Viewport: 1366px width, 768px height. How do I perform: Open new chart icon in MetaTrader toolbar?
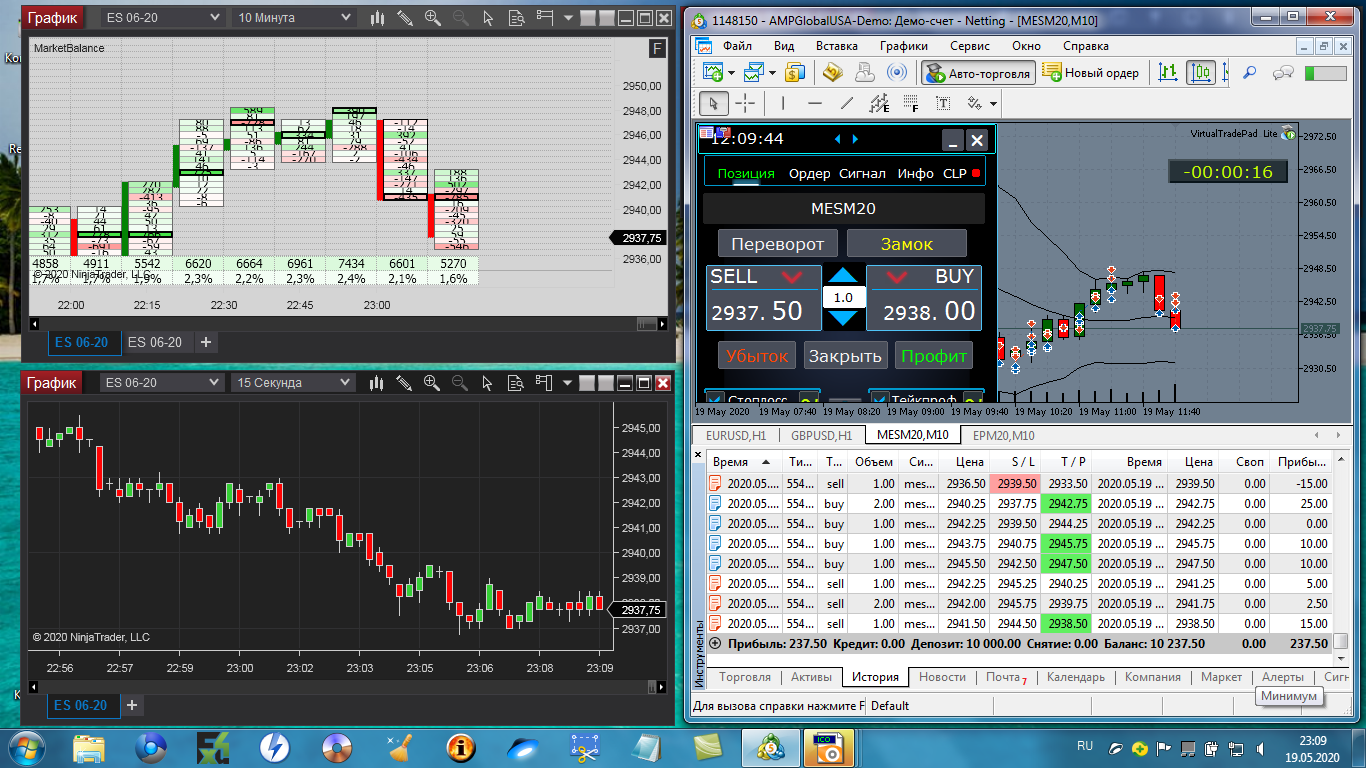coord(712,72)
